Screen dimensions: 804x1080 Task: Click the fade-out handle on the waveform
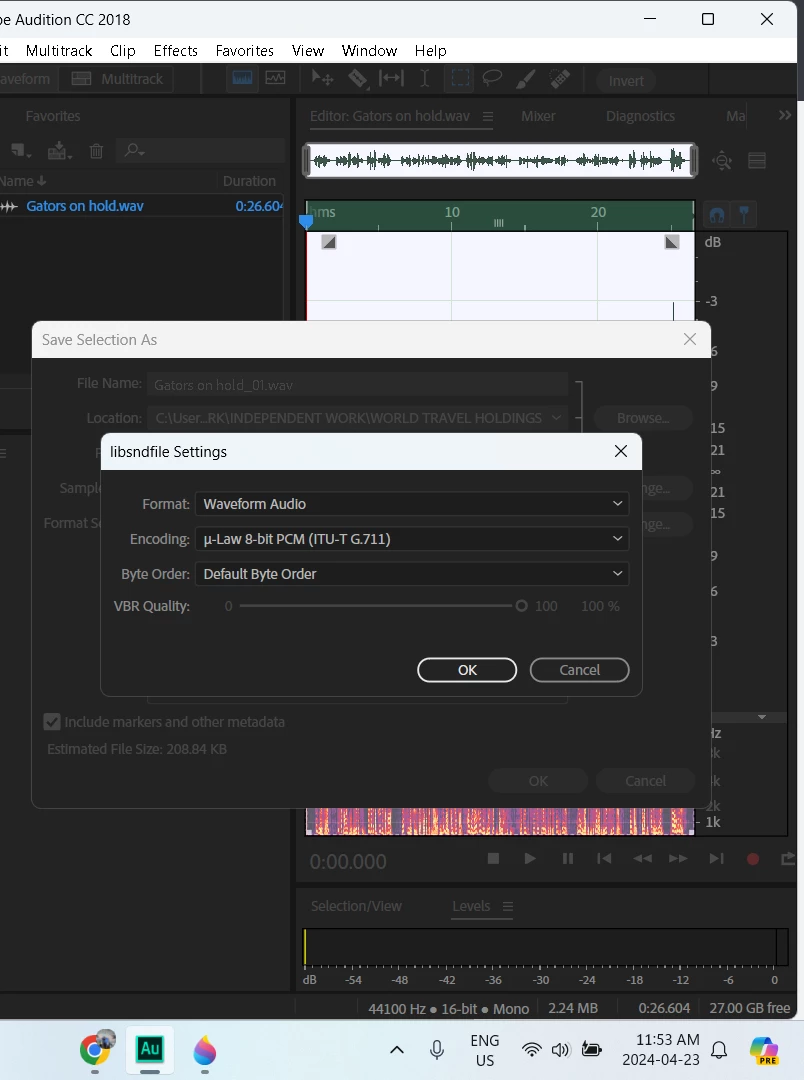click(672, 242)
